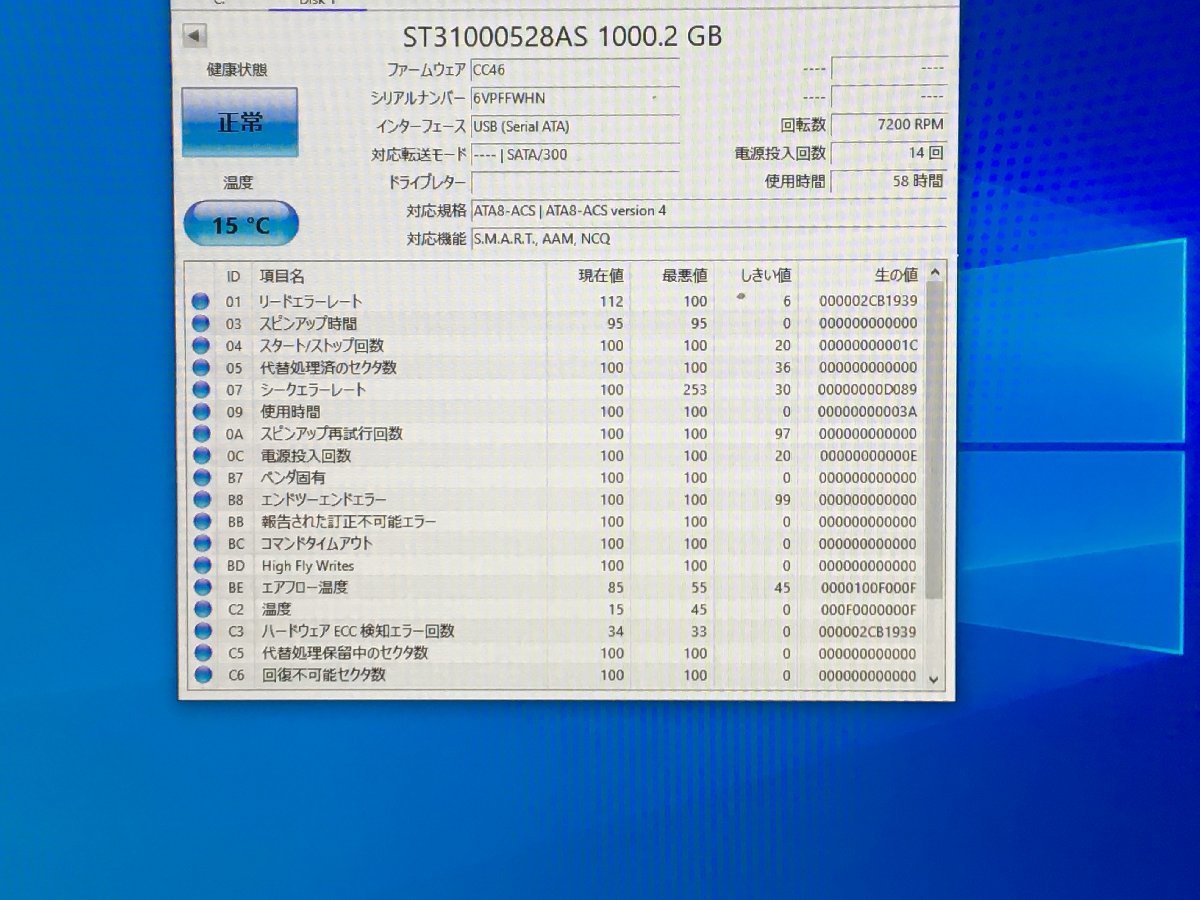Click the blue status icon for 温度 (C2)
This screenshot has height=900, width=1200.
tap(201, 609)
